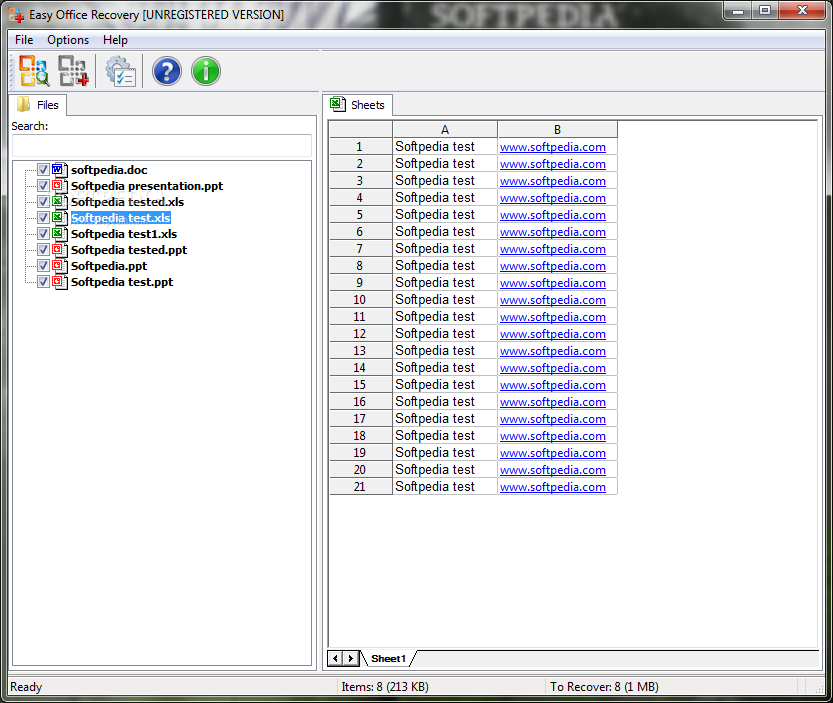Click the select-all corner of sheet grid
The width and height of the screenshot is (833, 703).
361,130
